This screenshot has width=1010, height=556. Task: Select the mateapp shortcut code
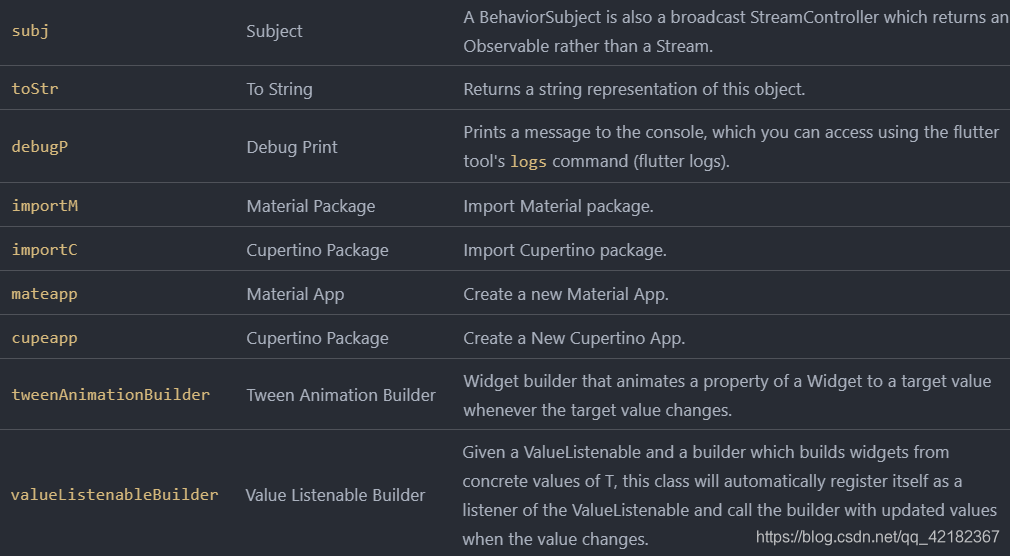click(44, 294)
